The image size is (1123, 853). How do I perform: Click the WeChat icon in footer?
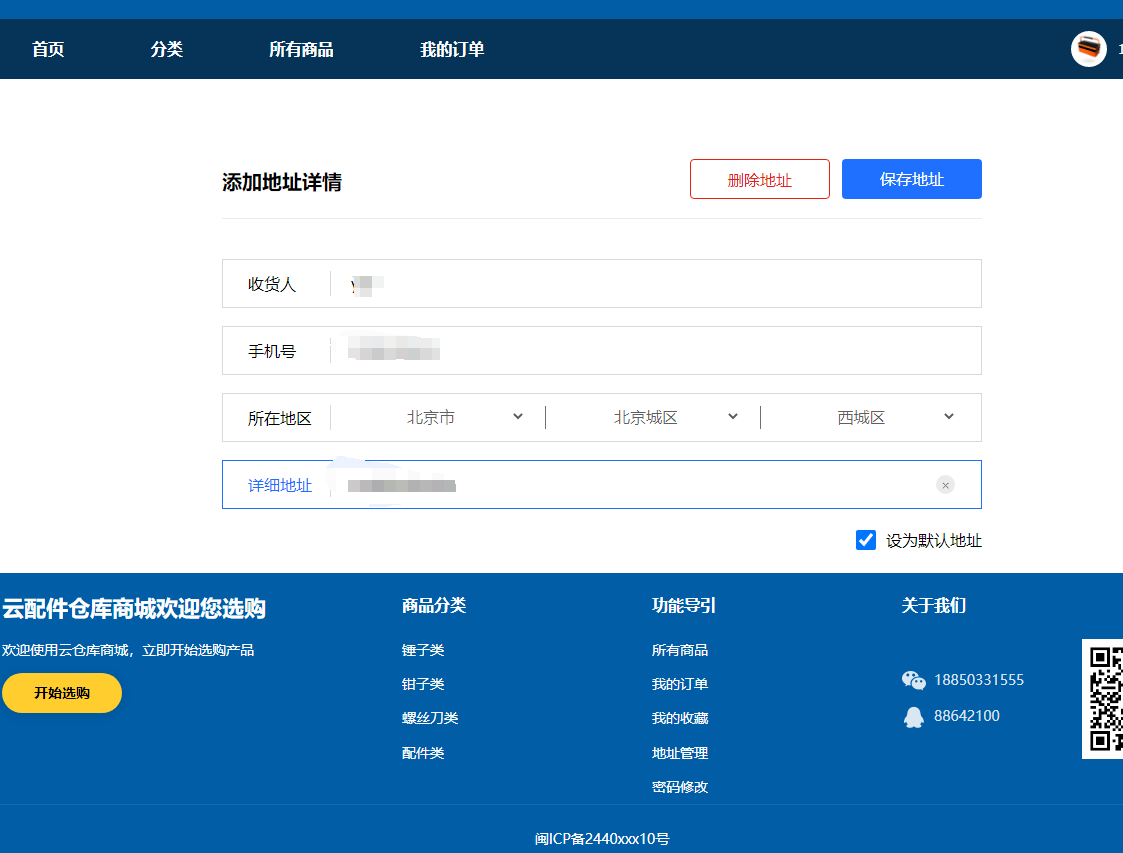point(913,681)
